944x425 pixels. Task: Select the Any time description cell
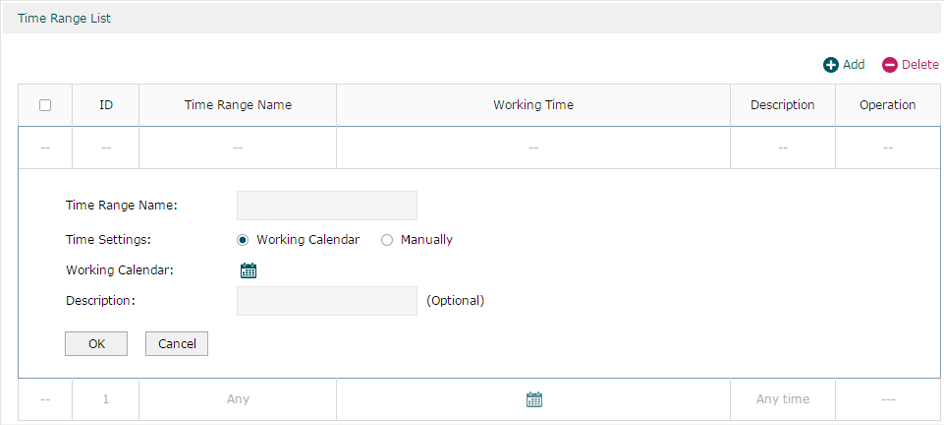click(783, 399)
